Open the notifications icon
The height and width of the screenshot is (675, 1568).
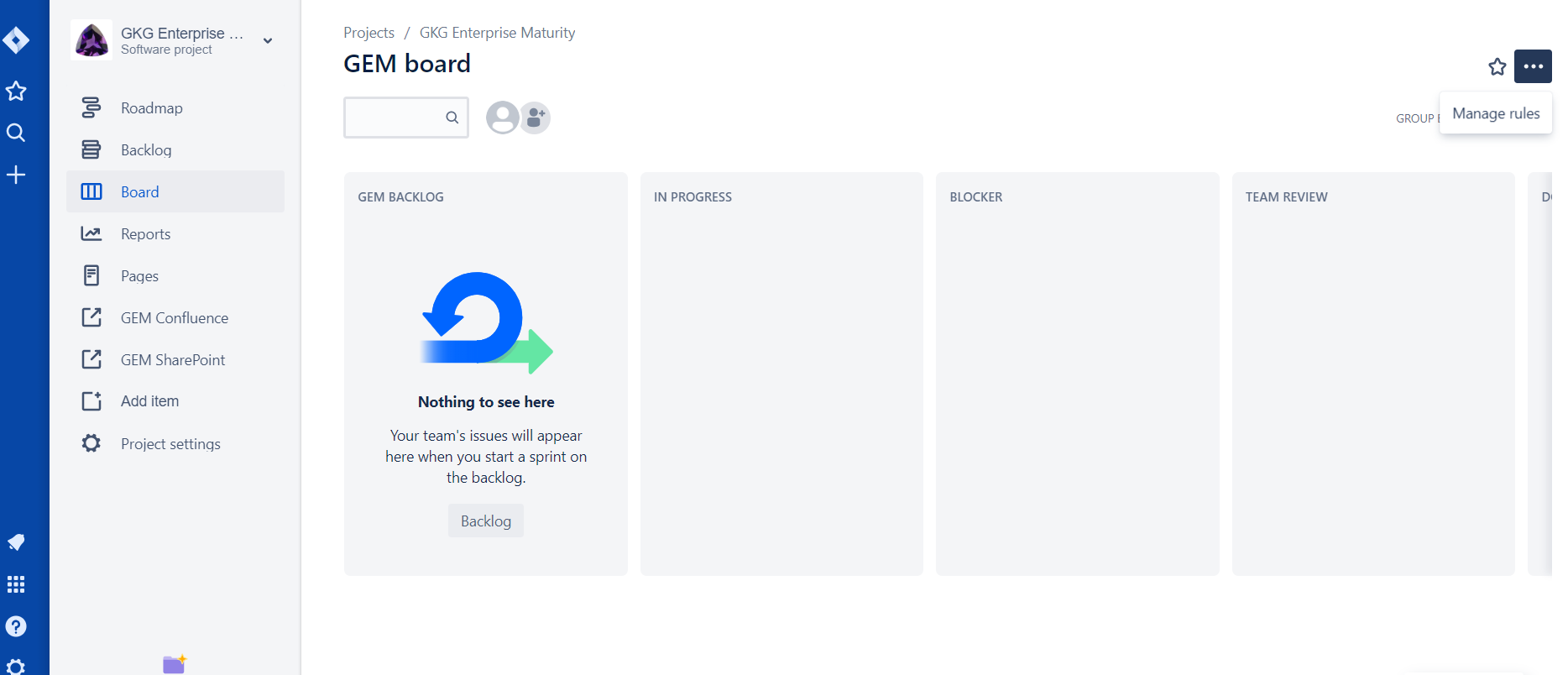pos(16,542)
